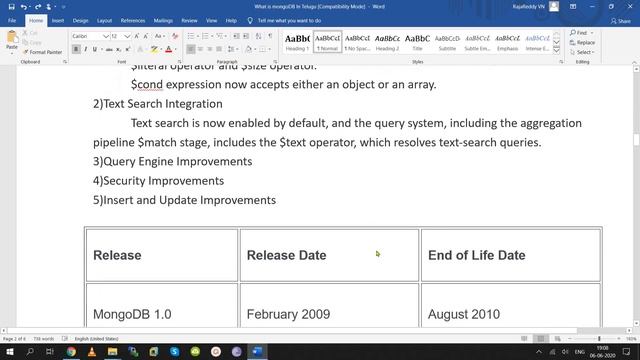Click the Replace button

point(583,42)
